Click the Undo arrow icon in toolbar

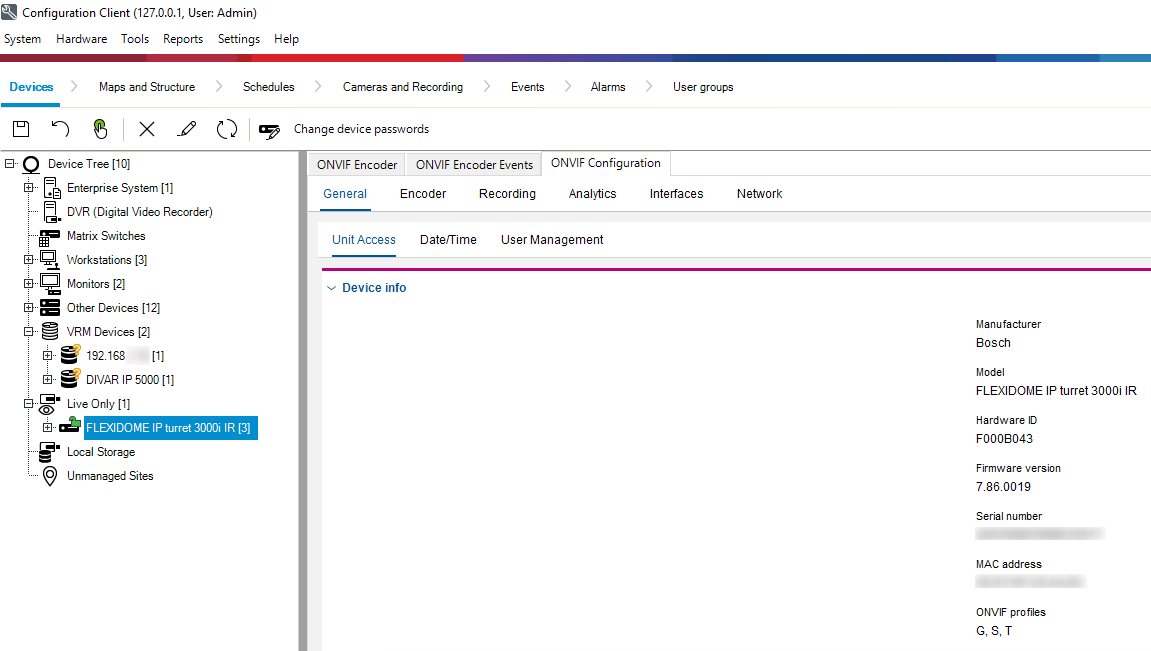[x=60, y=129]
